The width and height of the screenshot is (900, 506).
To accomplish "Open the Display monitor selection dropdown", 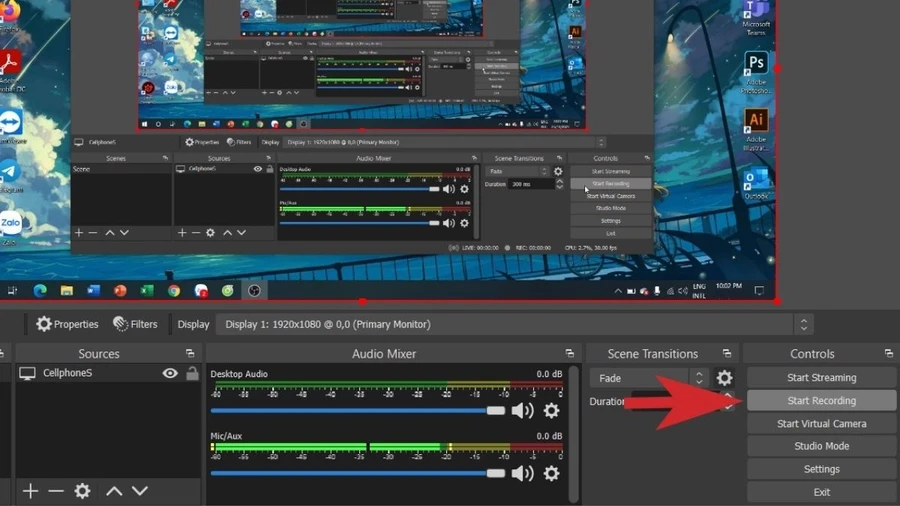I will click(x=514, y=325).
